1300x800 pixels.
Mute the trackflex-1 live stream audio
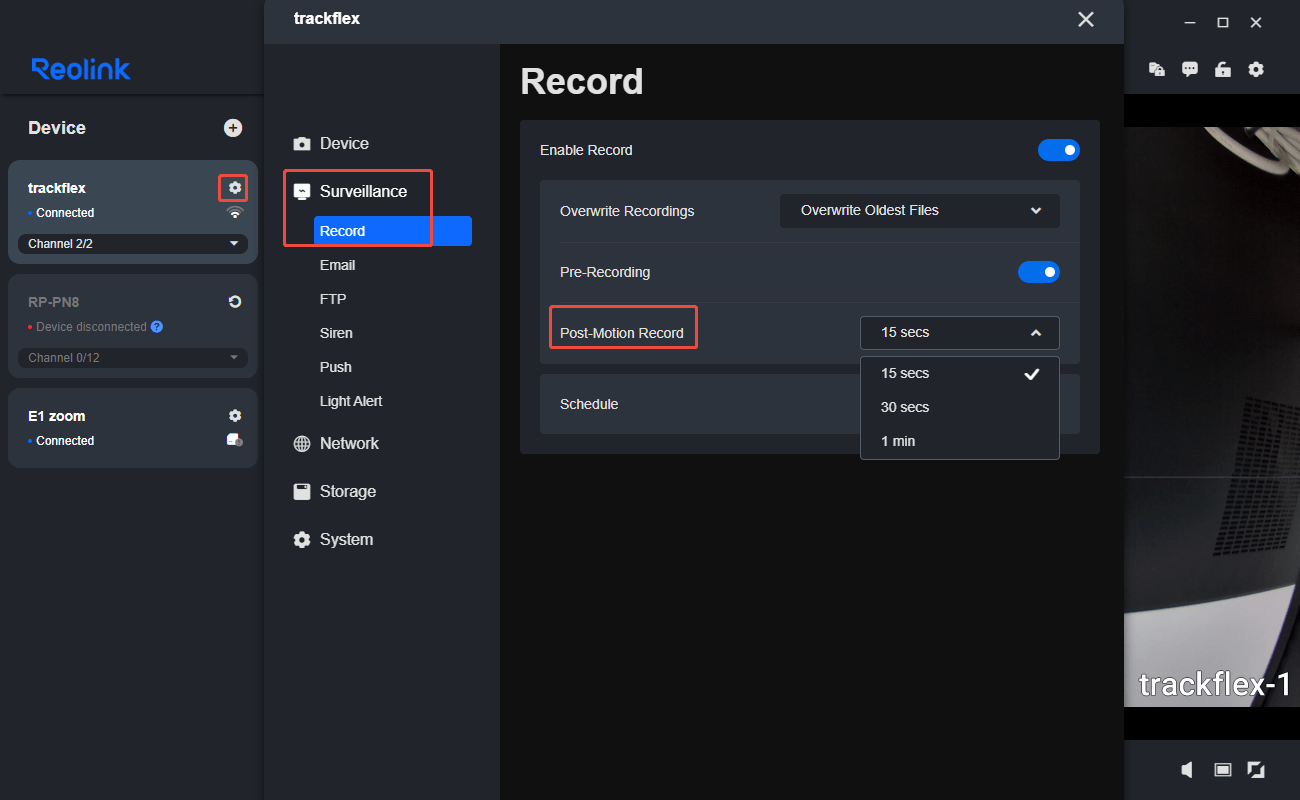1186,770
